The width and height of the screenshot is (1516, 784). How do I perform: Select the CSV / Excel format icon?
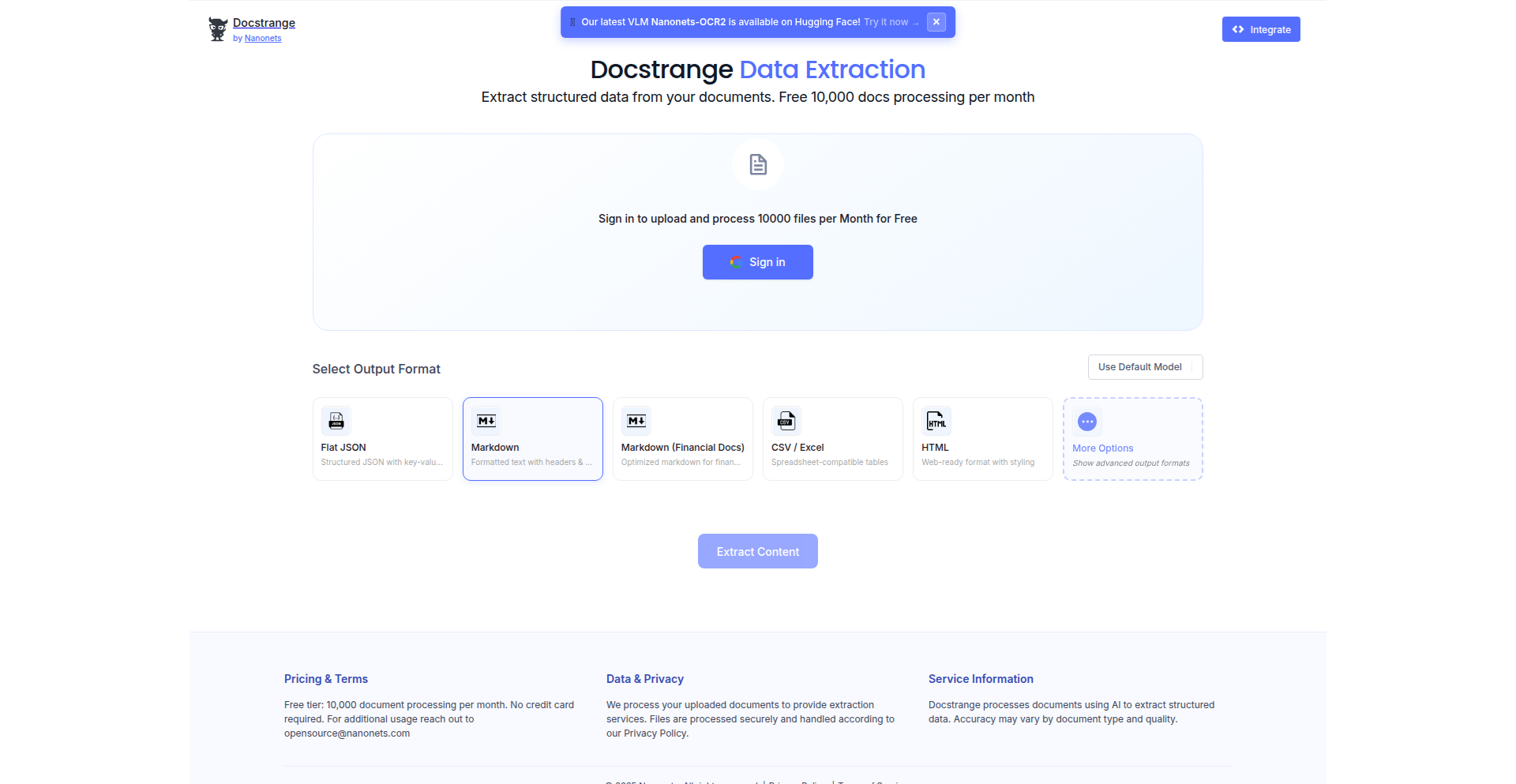[x=786, y=421]
